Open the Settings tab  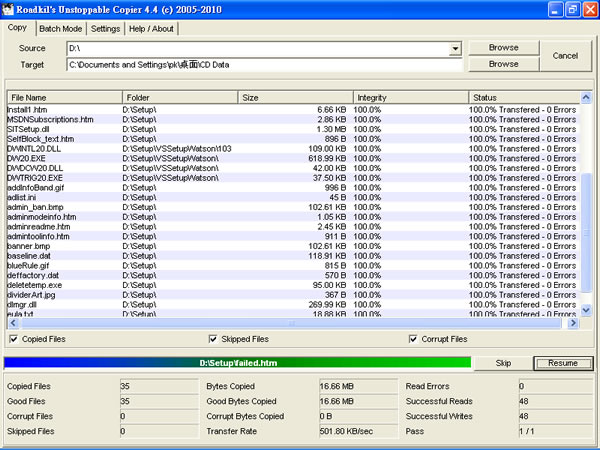105,28
